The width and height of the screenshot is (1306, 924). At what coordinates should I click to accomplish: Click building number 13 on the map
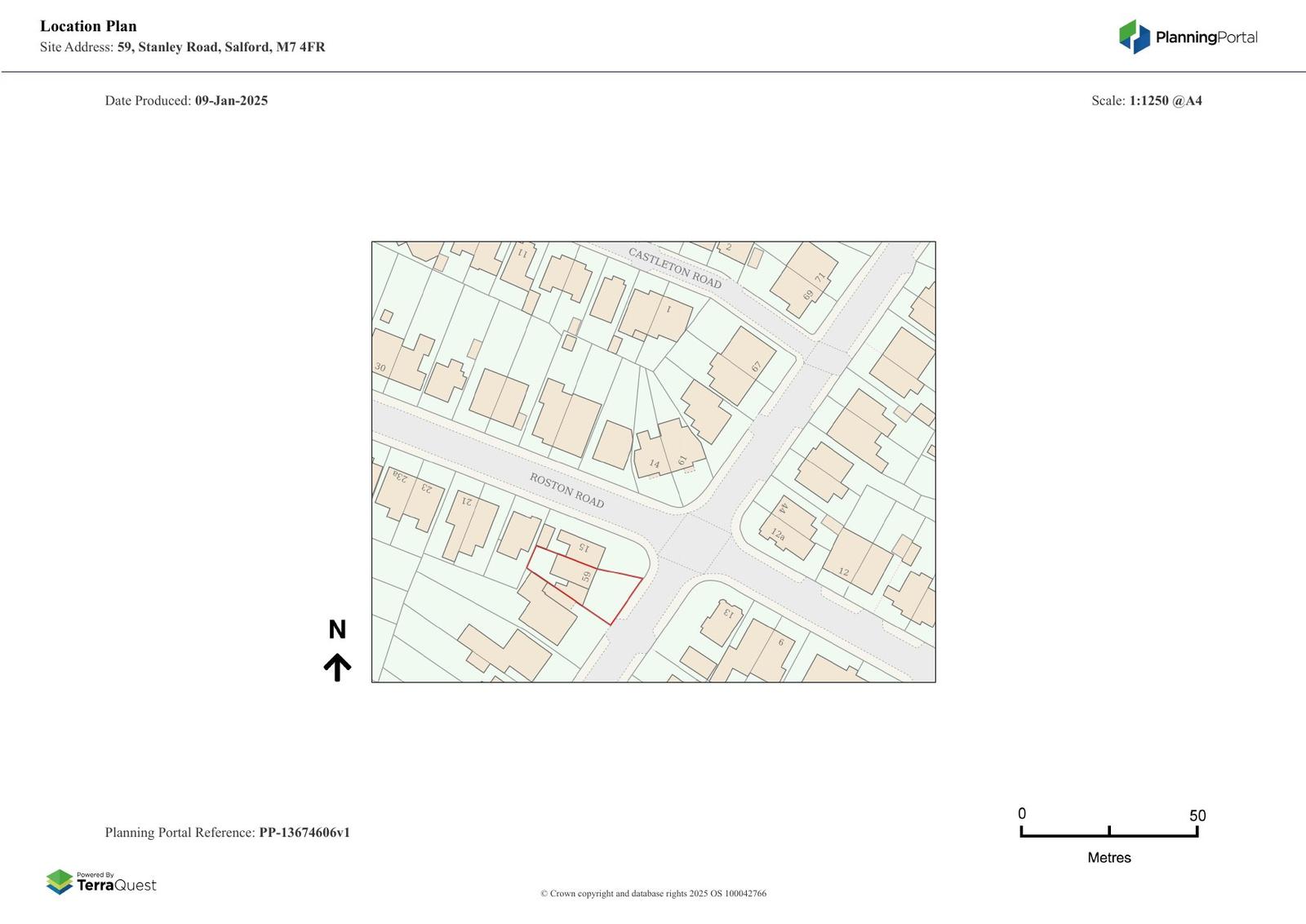pyautogui.click(x=727, y=613)
